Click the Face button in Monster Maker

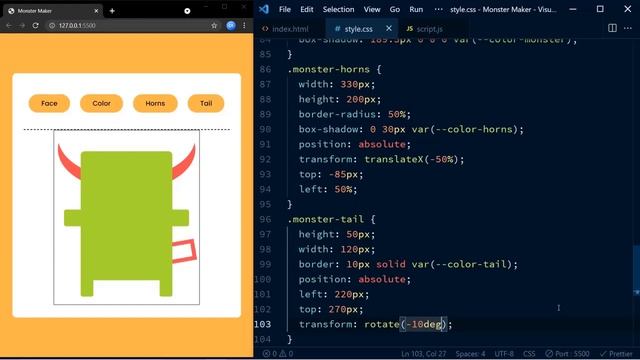49,103
